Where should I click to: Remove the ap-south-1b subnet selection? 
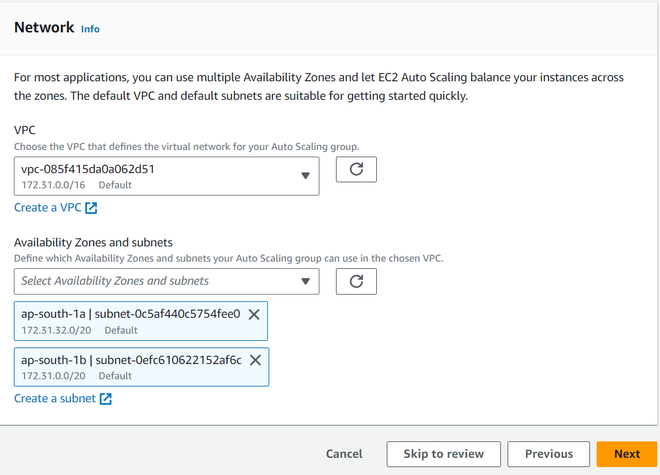click(x=255, y=360)
